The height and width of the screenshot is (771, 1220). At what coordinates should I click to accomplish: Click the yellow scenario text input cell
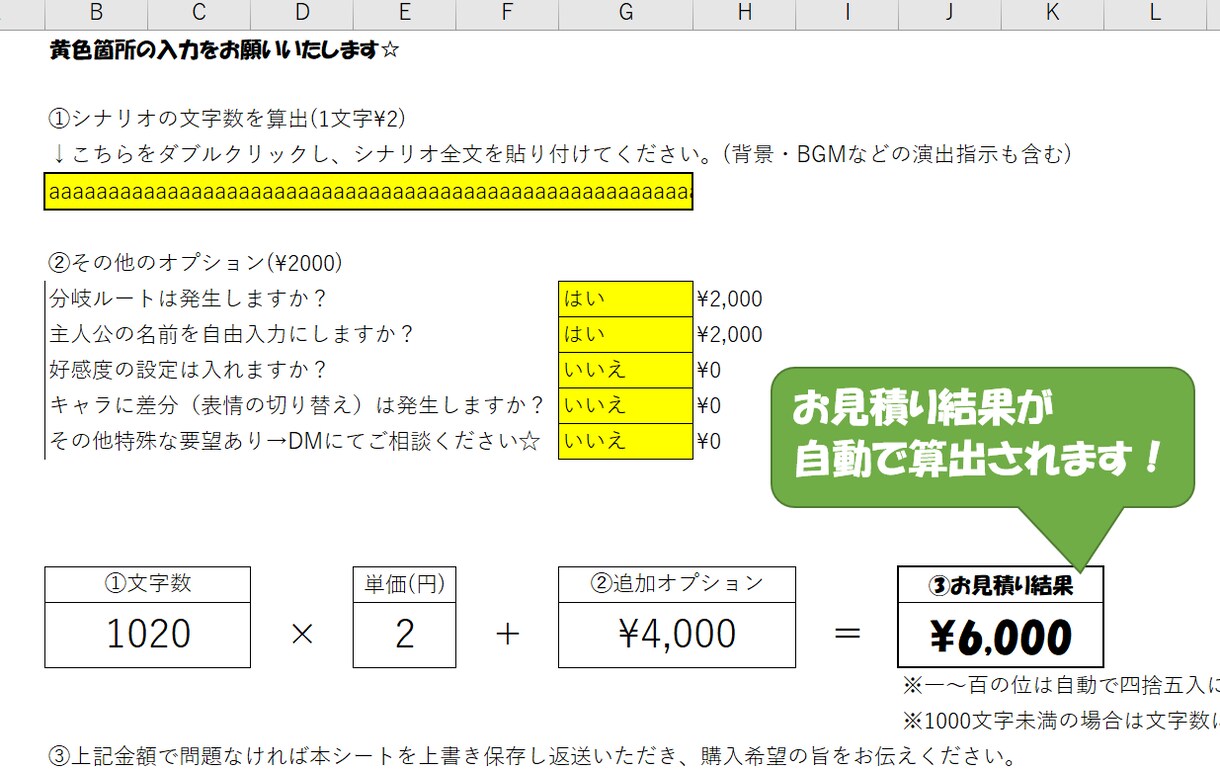tap(368, 192)
